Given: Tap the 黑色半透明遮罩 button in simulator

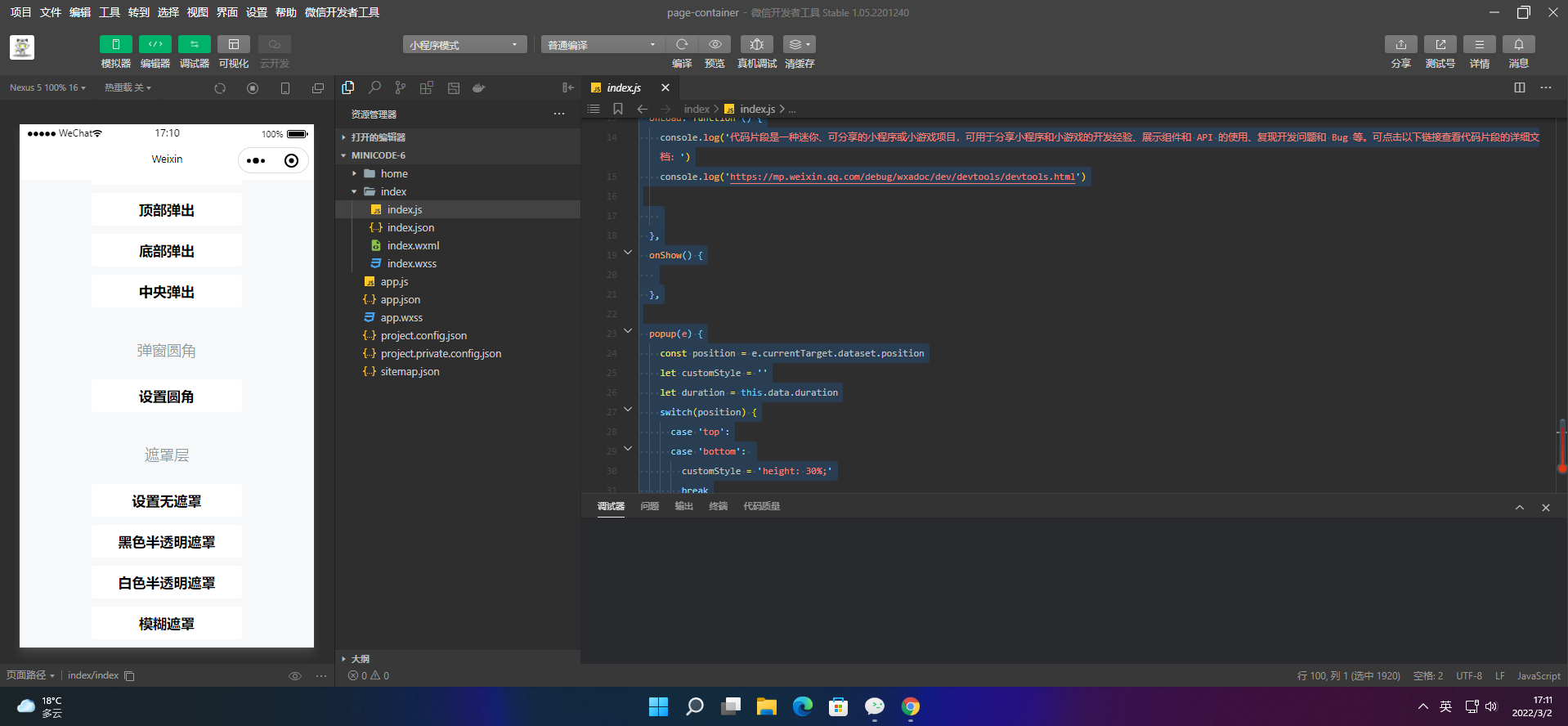Looking at the screenshot, I should [167, 542].
